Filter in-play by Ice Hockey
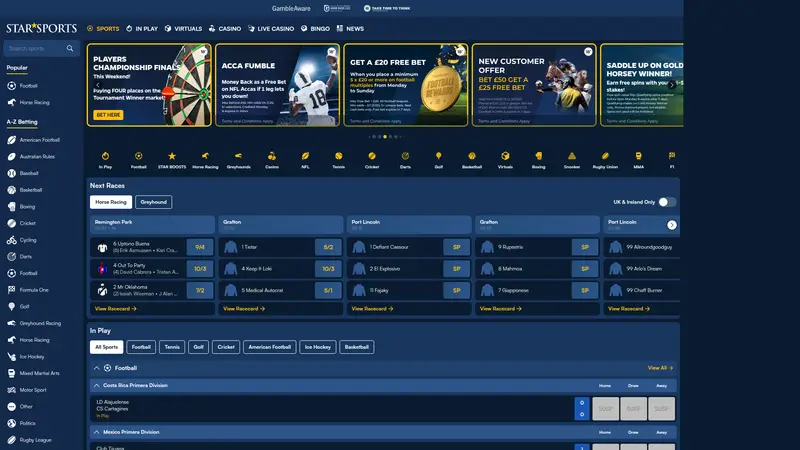800x450 pixels. coord(318,347)
